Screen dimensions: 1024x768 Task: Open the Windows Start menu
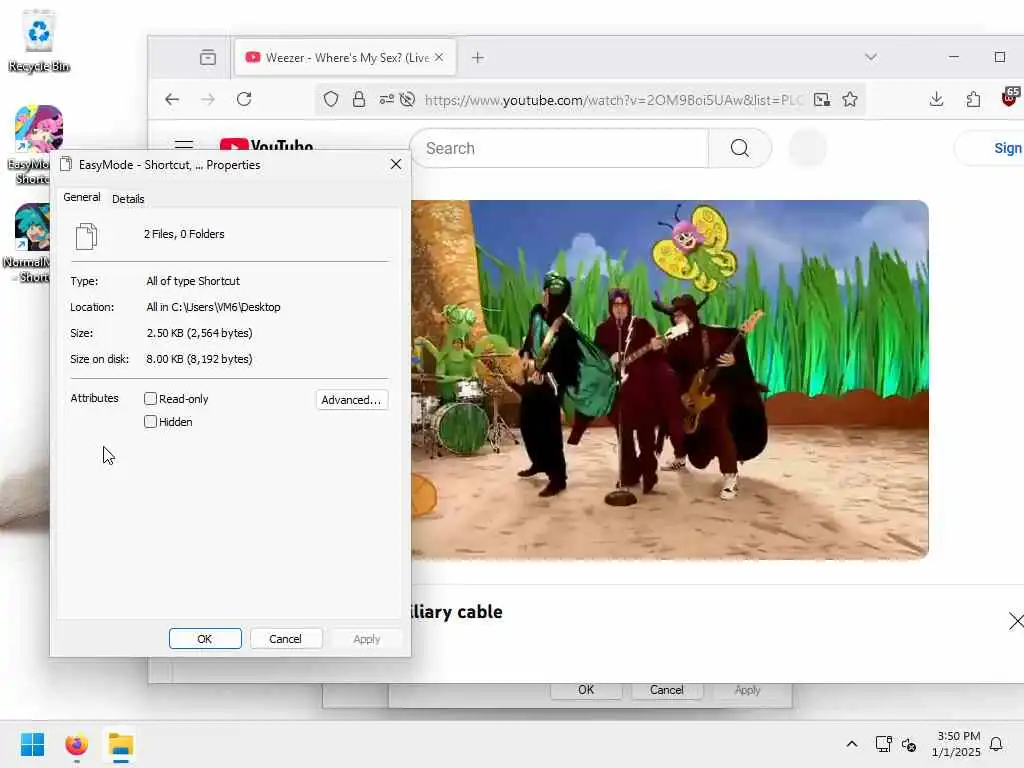(x=33, y=744)
